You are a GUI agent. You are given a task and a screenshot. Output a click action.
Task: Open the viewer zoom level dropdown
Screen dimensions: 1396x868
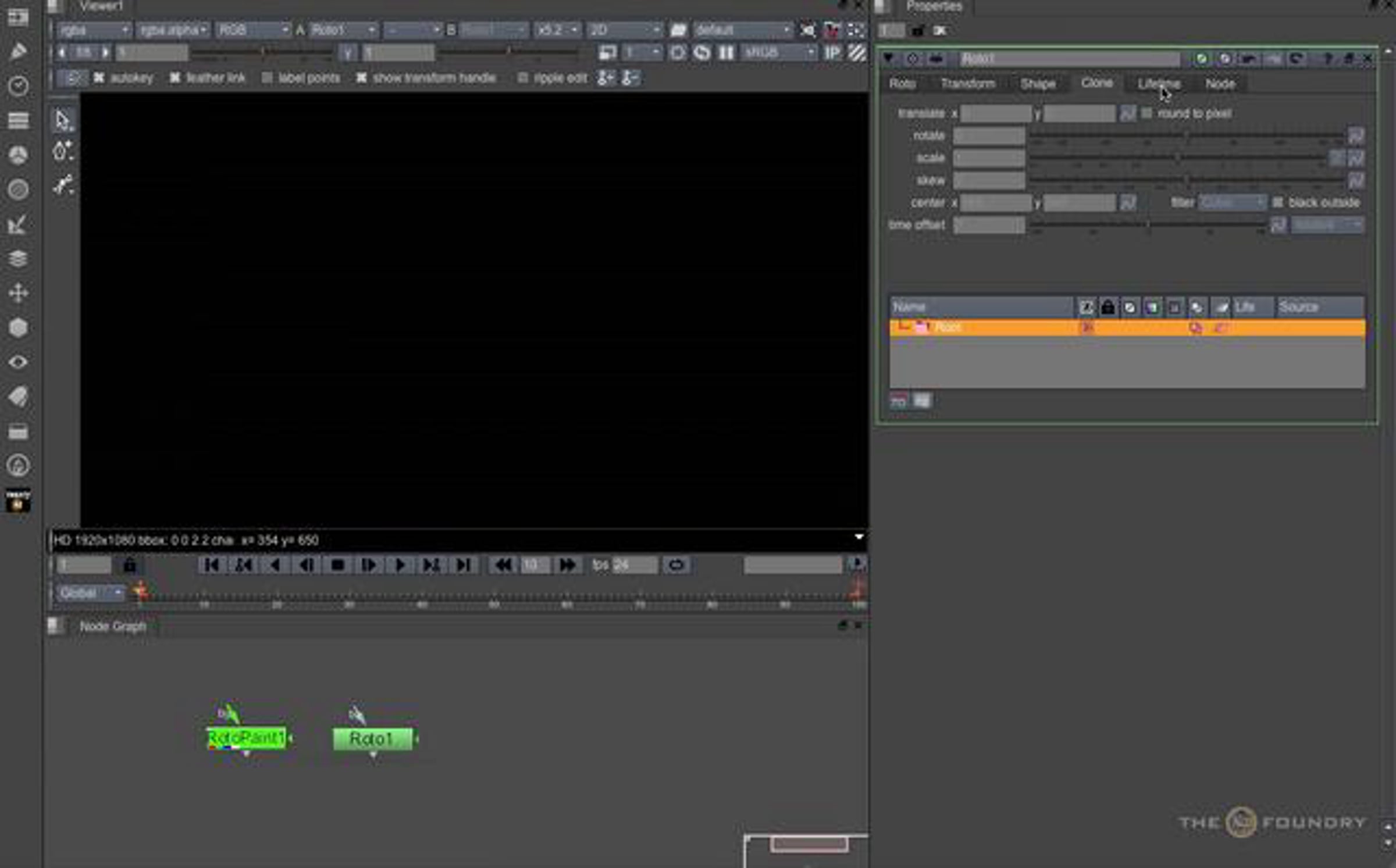point(557,30)
